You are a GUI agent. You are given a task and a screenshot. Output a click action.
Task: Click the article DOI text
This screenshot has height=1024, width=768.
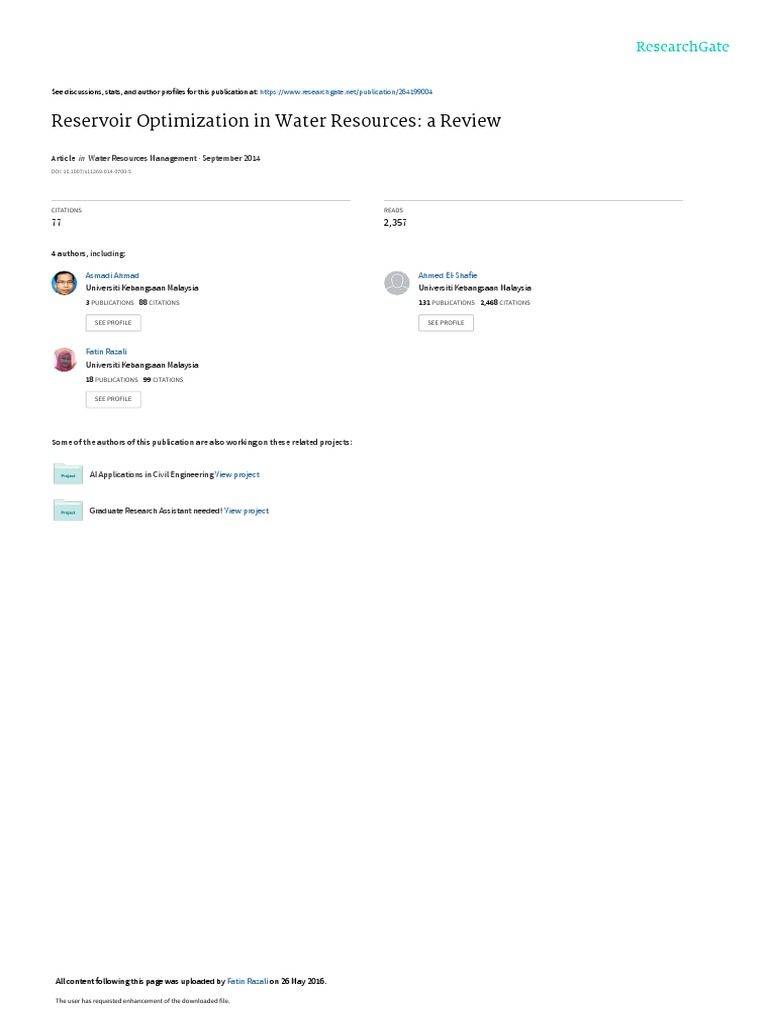91,172
